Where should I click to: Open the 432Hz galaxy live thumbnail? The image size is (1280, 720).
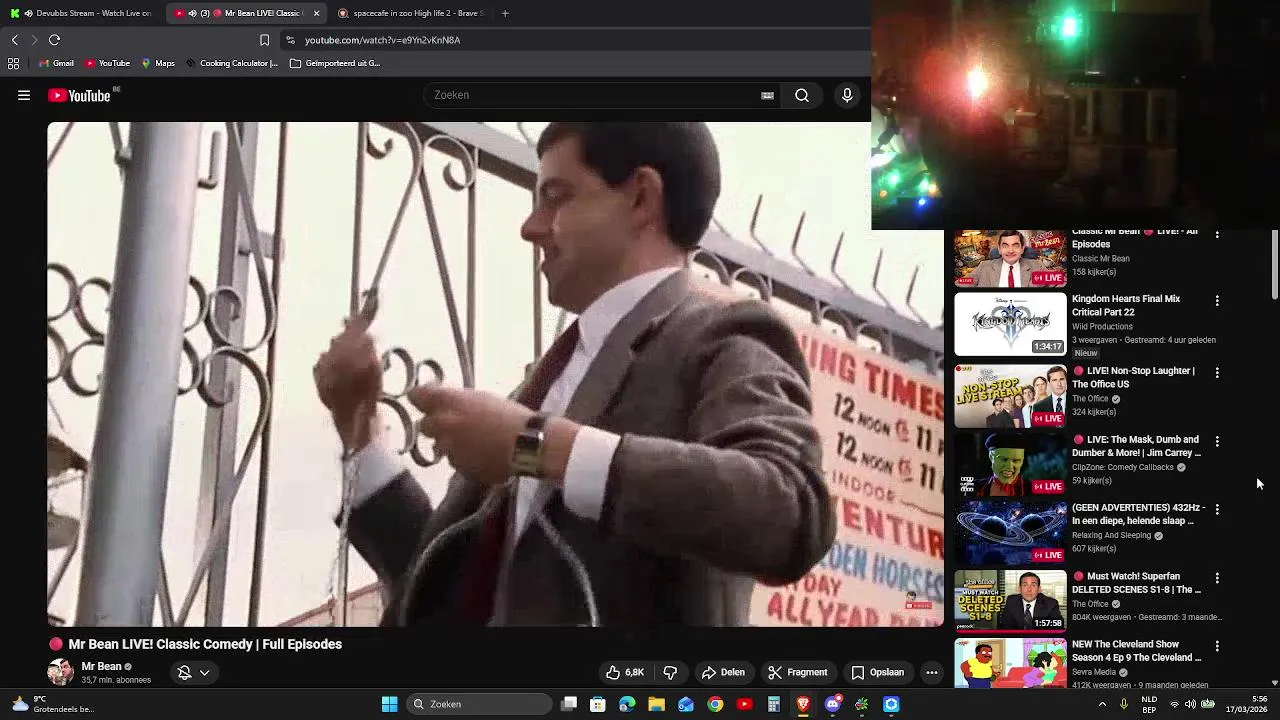(x=1010, y=533)
